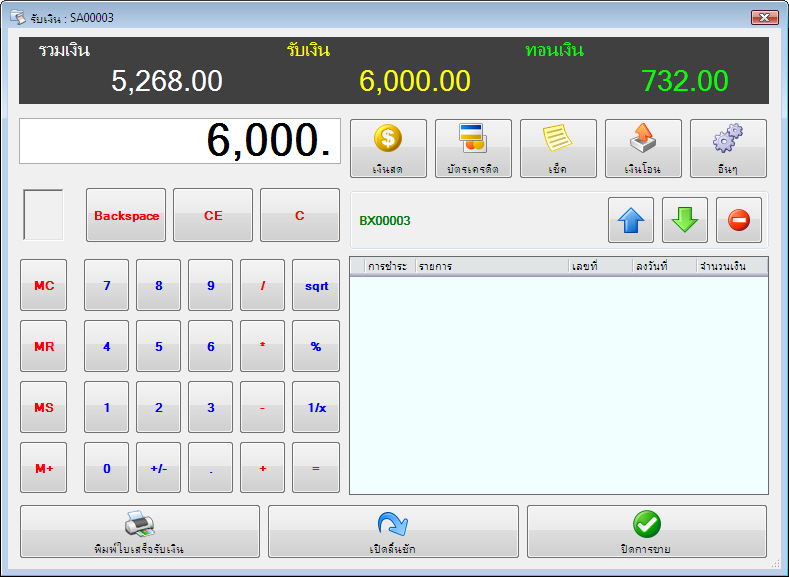Open cash drawer (เปิดลิ้นชัก)

[393, 532]
